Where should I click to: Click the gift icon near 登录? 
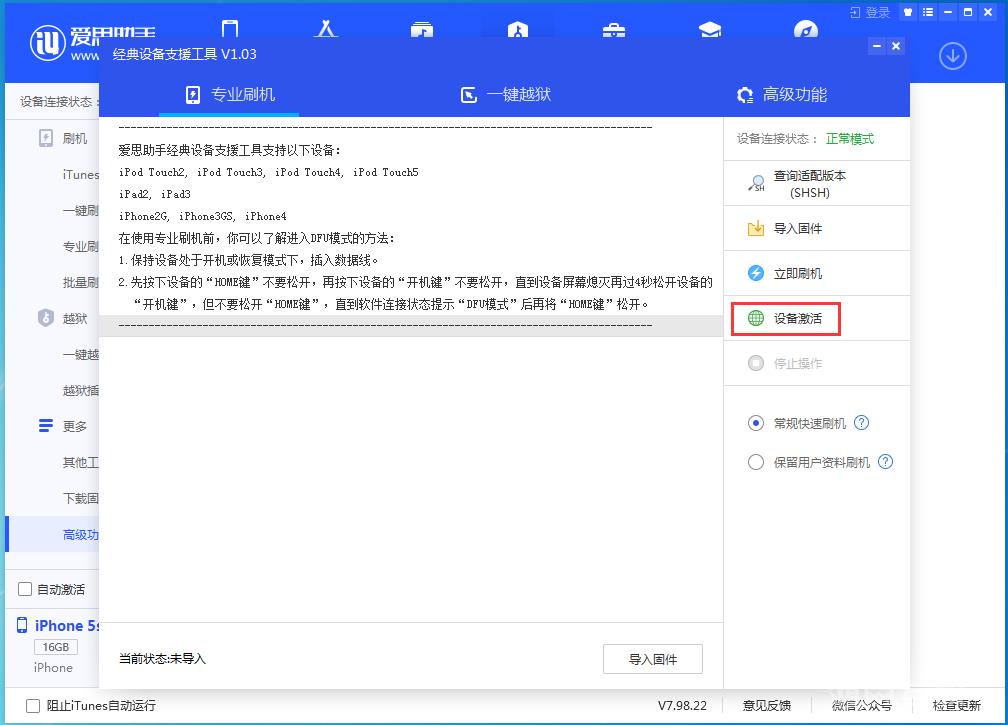pyautogui.click(x=907, y=12)
